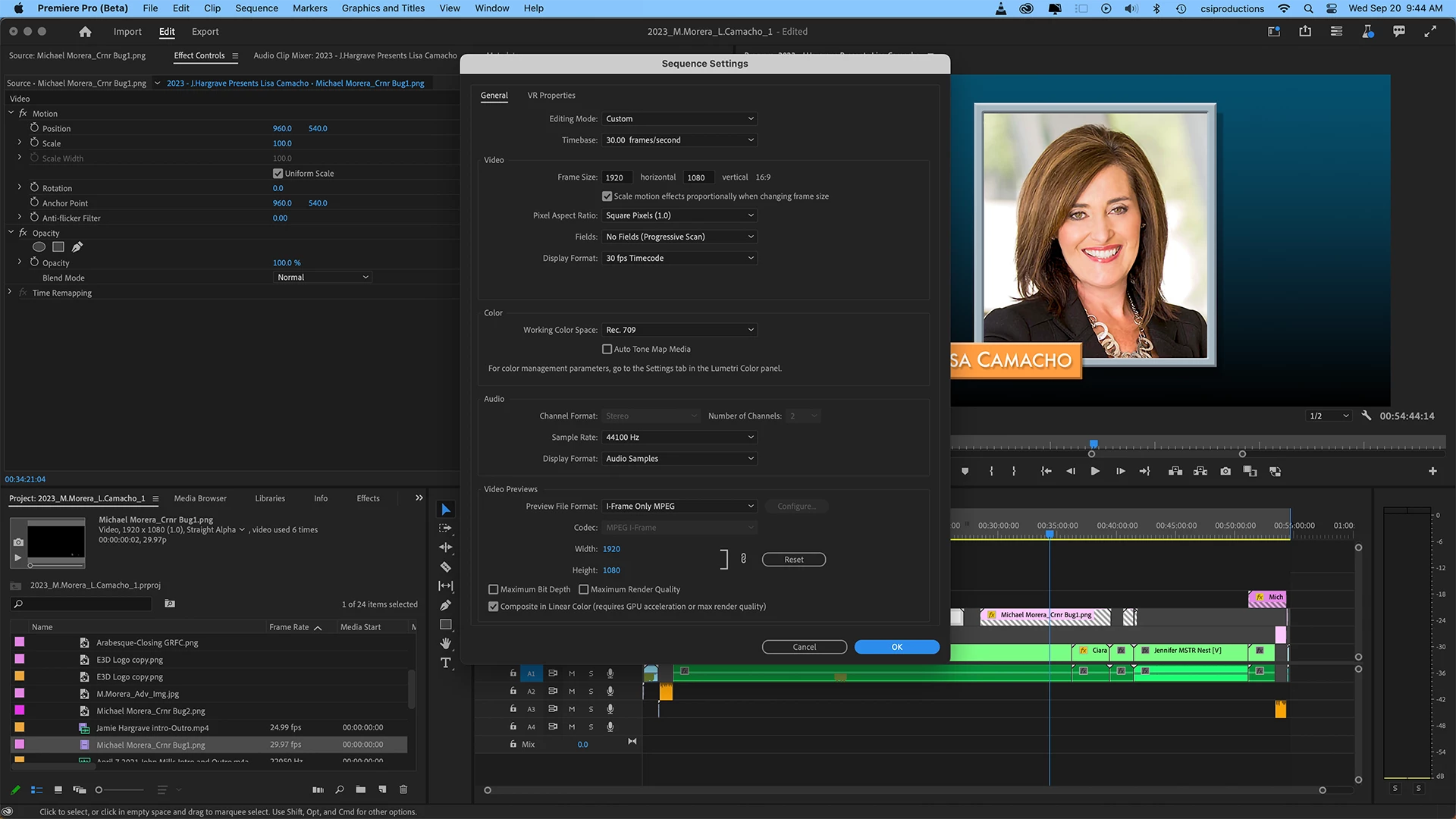Screen dimensions: 1456x819
Task: Open the Timebase dropdown
Action: pyautogui.click(x=679, y=140)
